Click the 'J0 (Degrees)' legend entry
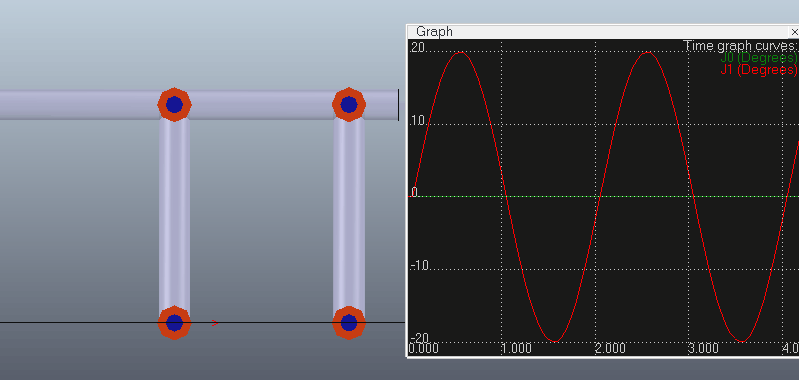799x380 pixels. [758, 58]
